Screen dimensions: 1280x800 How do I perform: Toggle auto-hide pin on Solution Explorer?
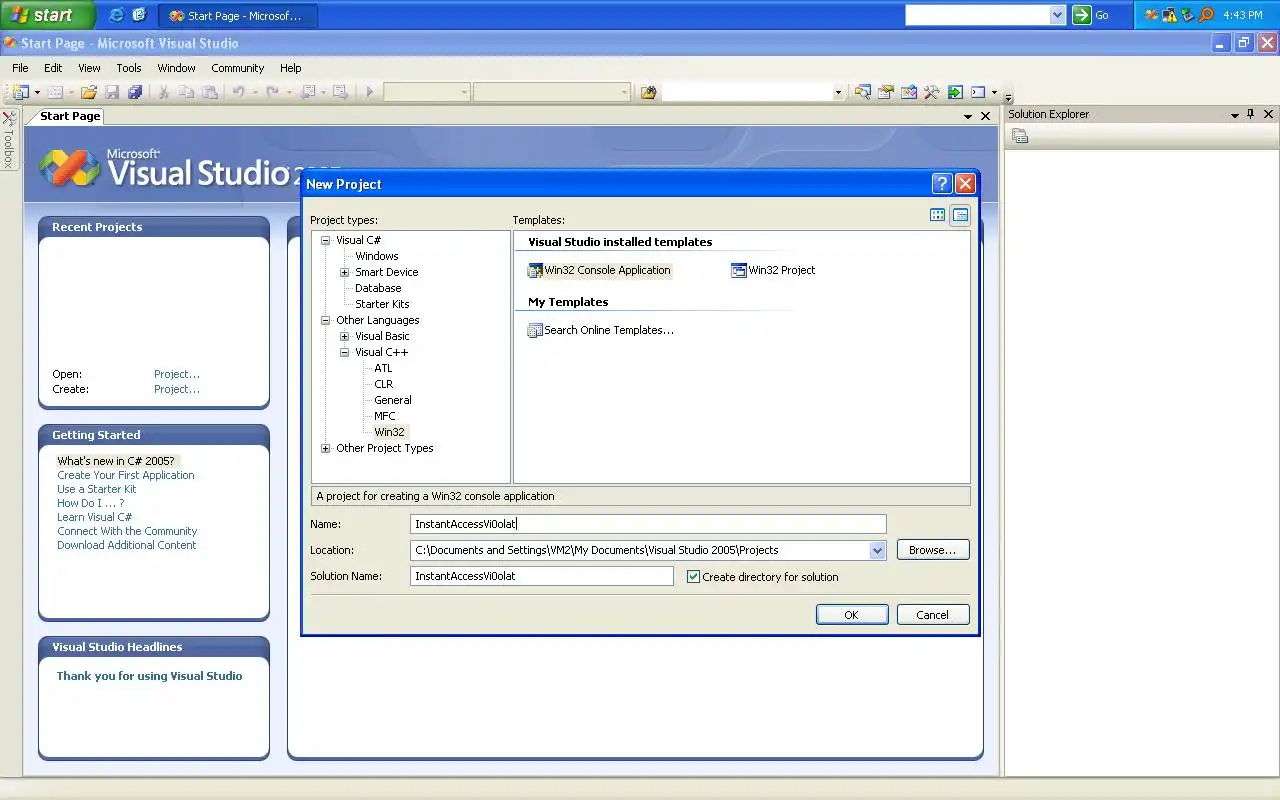[1251, 115]
